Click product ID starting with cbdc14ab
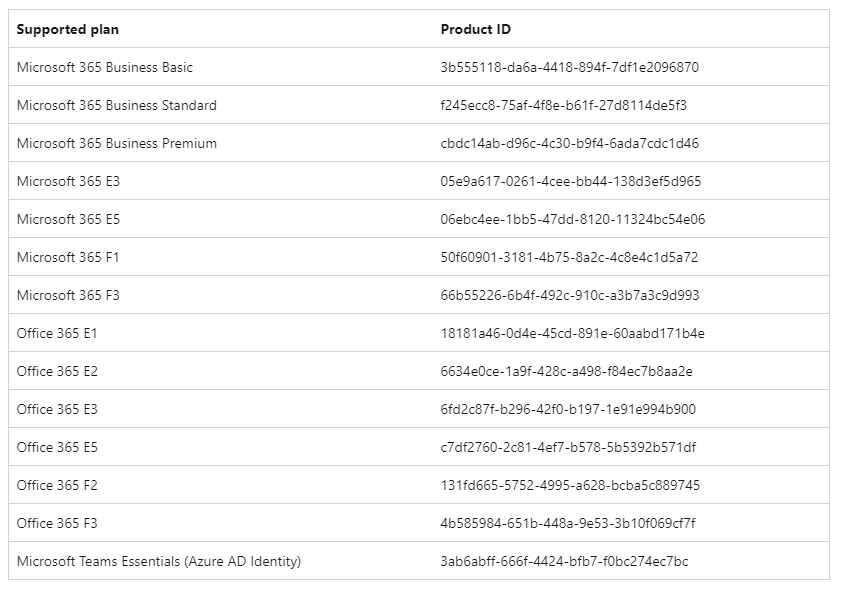 [x=570, y=143]
